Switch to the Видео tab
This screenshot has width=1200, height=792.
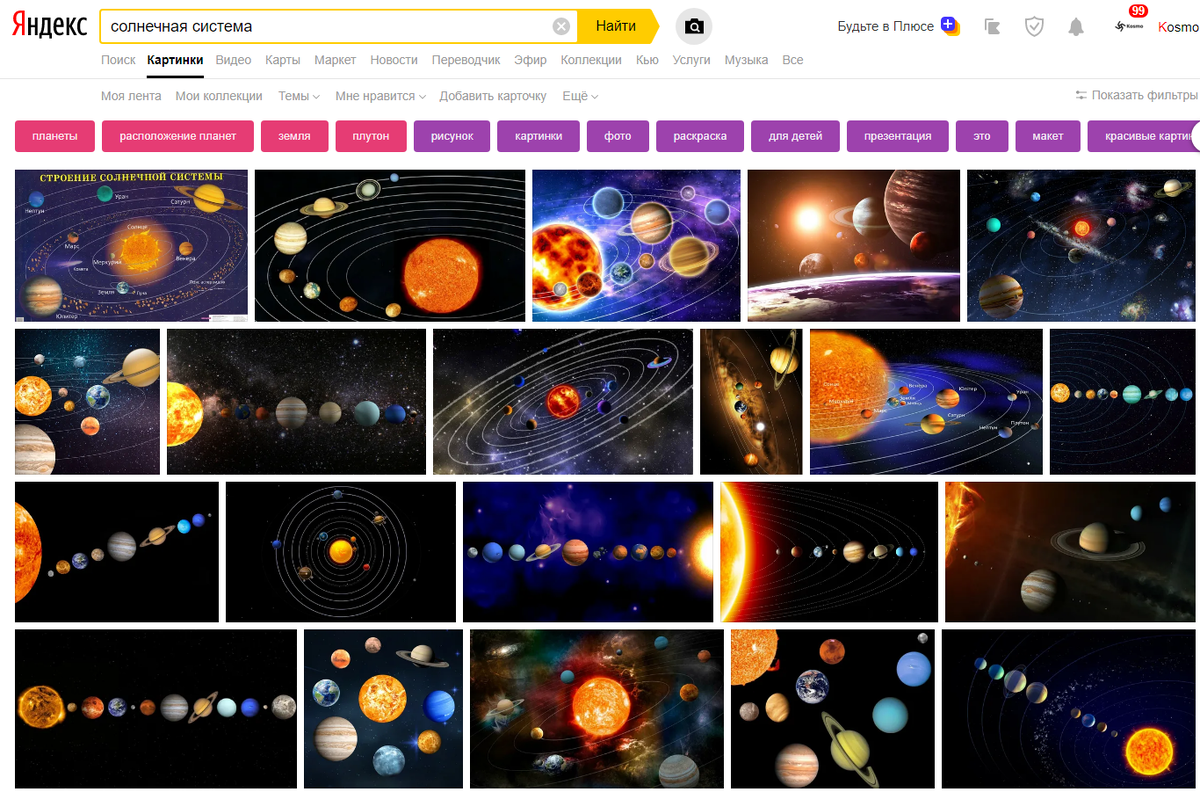point(234,60)
